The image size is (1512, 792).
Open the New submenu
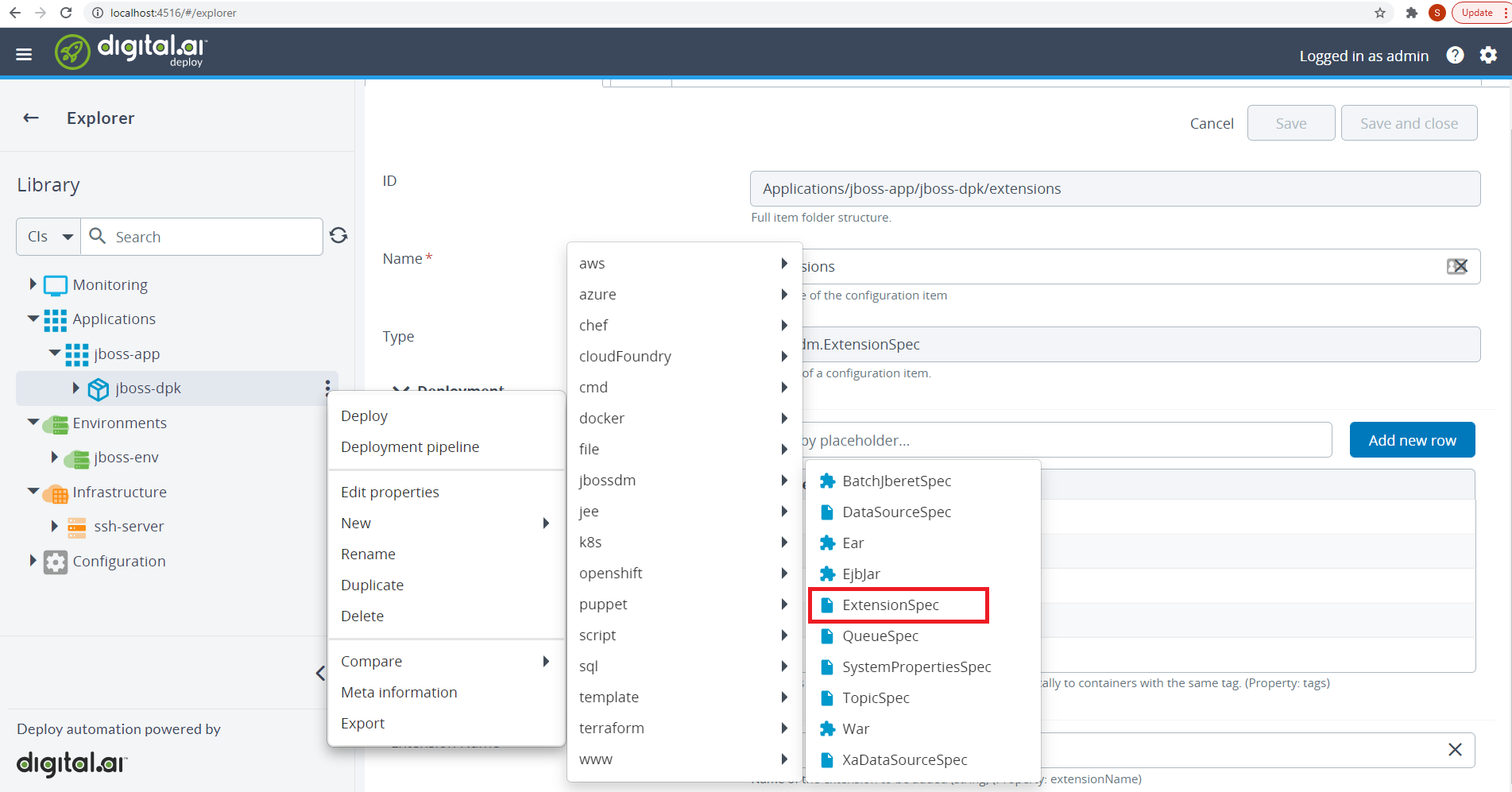click(447, 523)
